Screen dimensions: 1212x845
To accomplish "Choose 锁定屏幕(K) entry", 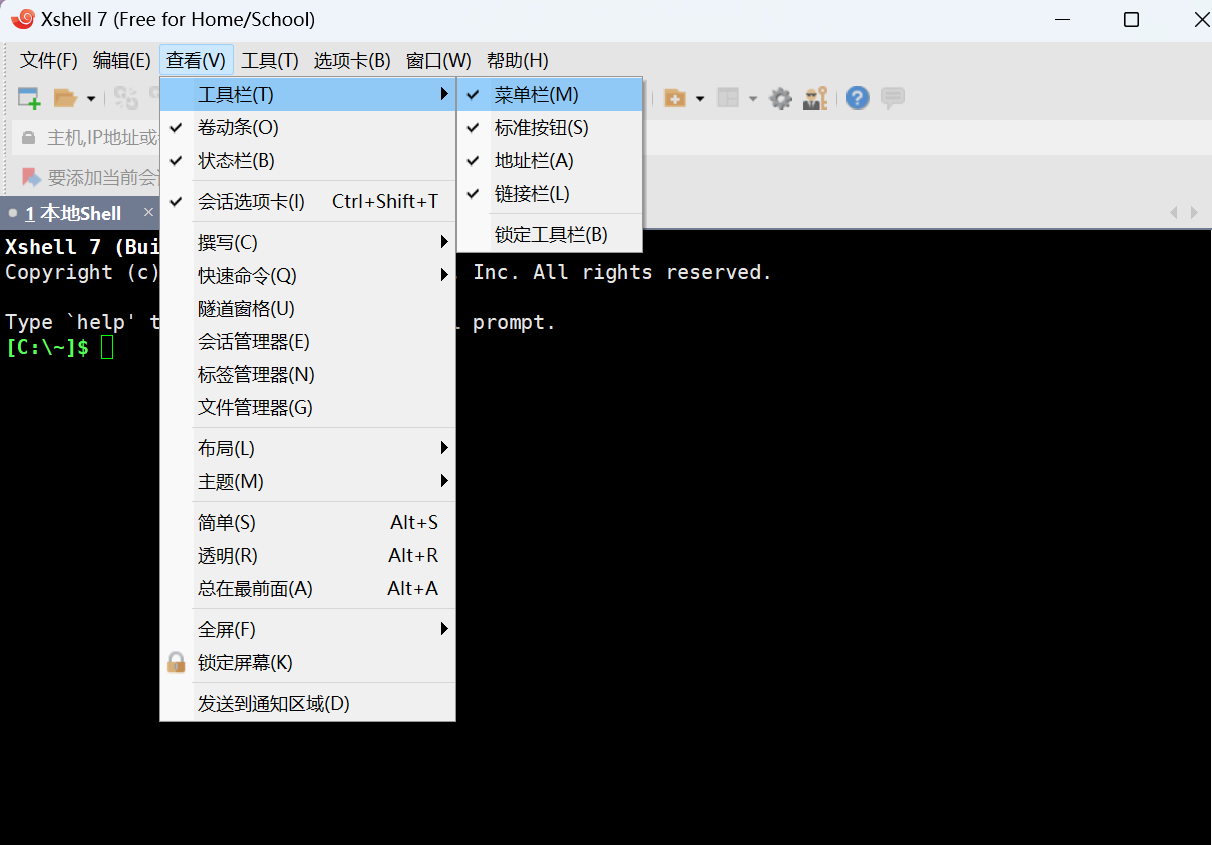I will [x=307, y=662].
